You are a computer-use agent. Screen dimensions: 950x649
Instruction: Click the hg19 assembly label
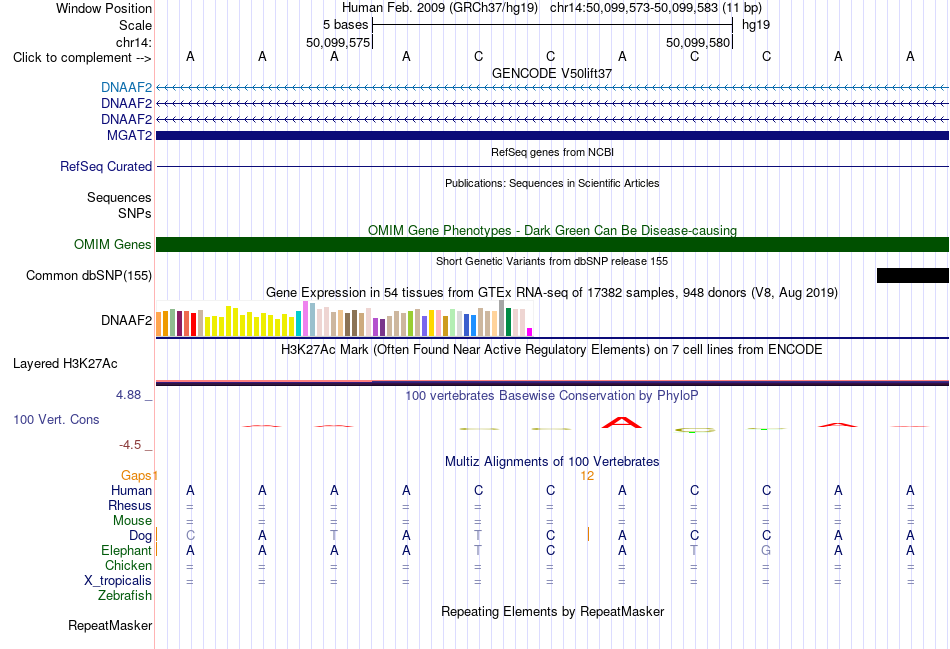point(756,25)
